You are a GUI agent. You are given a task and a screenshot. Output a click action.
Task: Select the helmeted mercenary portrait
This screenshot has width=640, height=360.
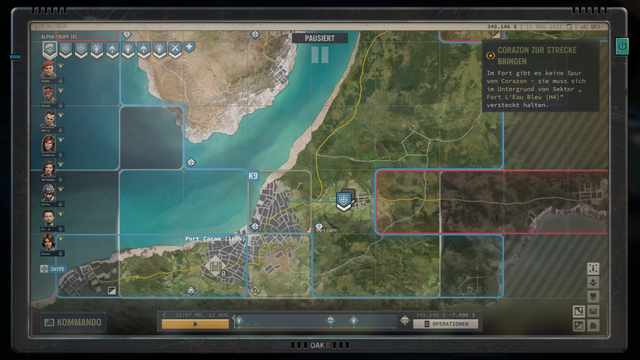(48, 192)
